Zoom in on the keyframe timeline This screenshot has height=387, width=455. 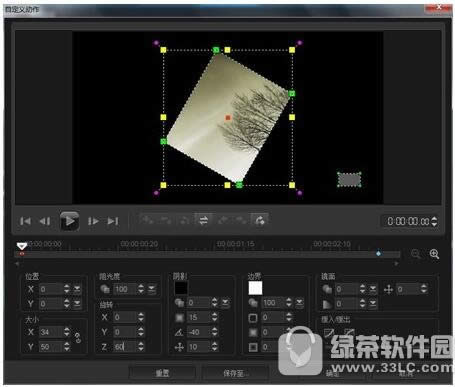click(x=434, y=254)
